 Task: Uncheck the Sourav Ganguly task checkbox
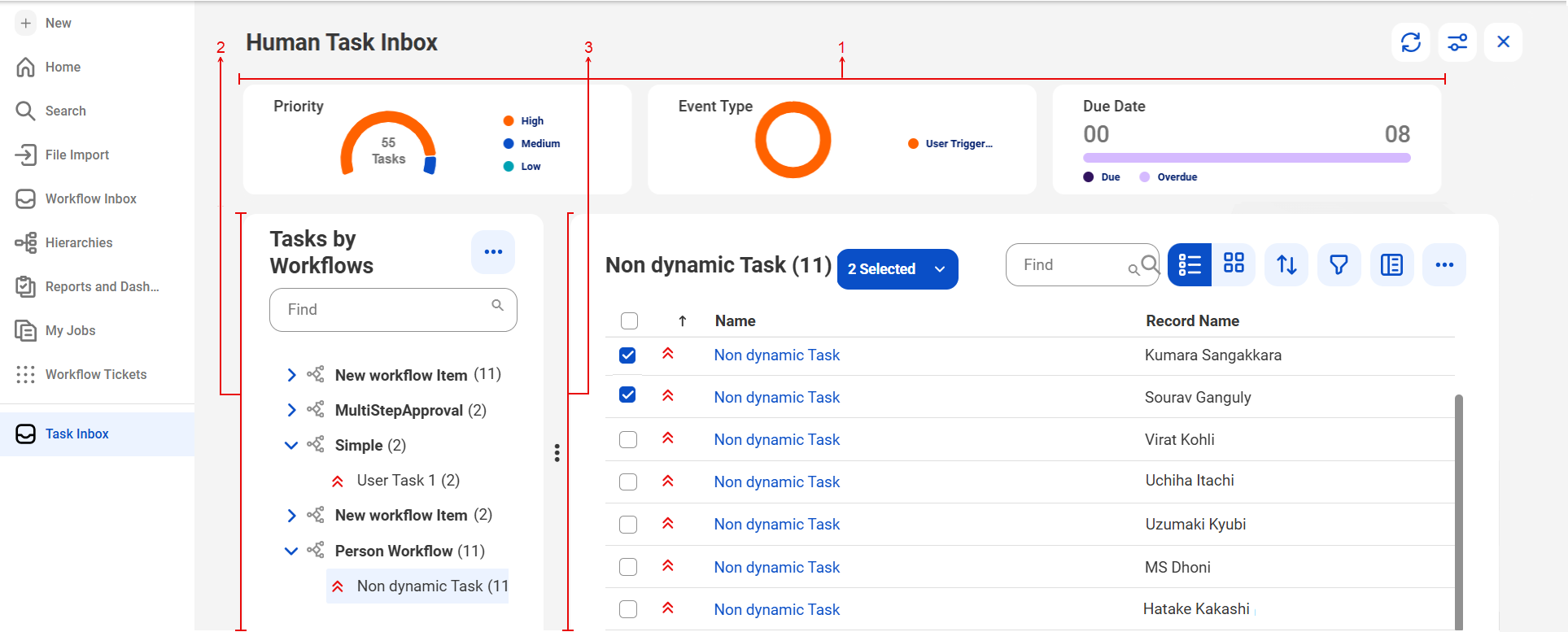pyautogui.click(x=627, y=394)
